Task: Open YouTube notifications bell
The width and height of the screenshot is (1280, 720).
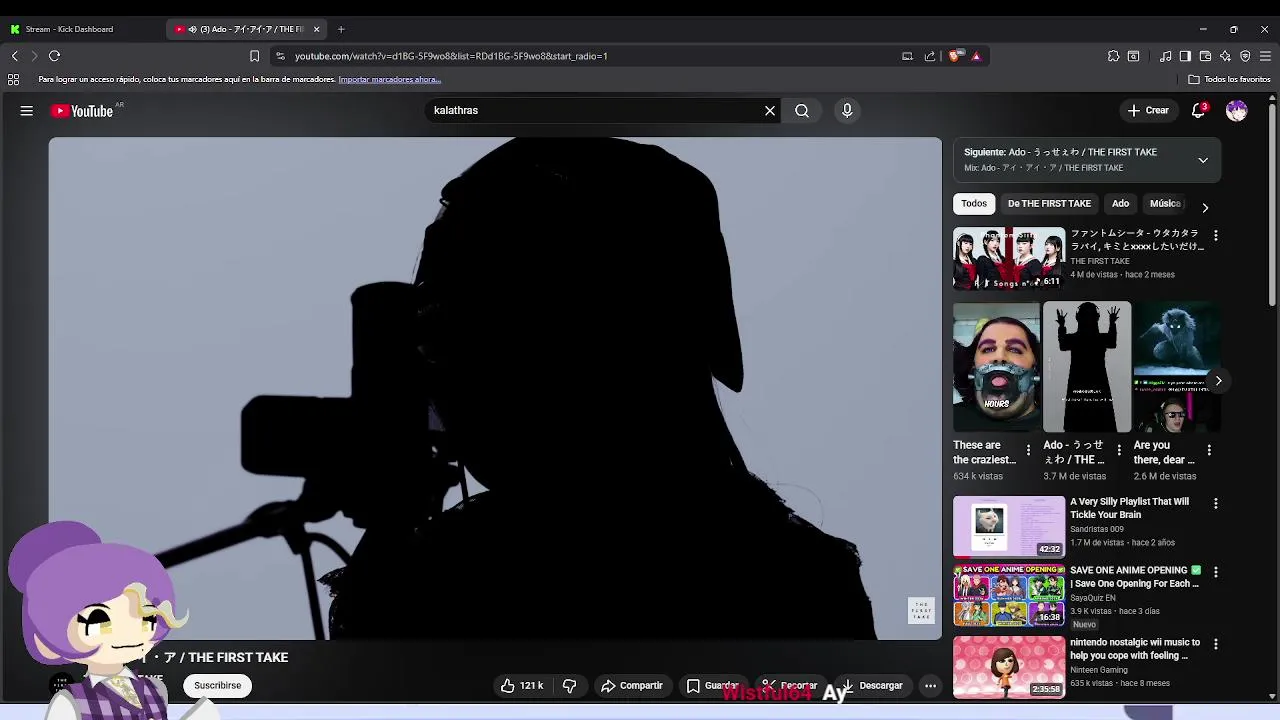Action: click(x=1198, y=111)
